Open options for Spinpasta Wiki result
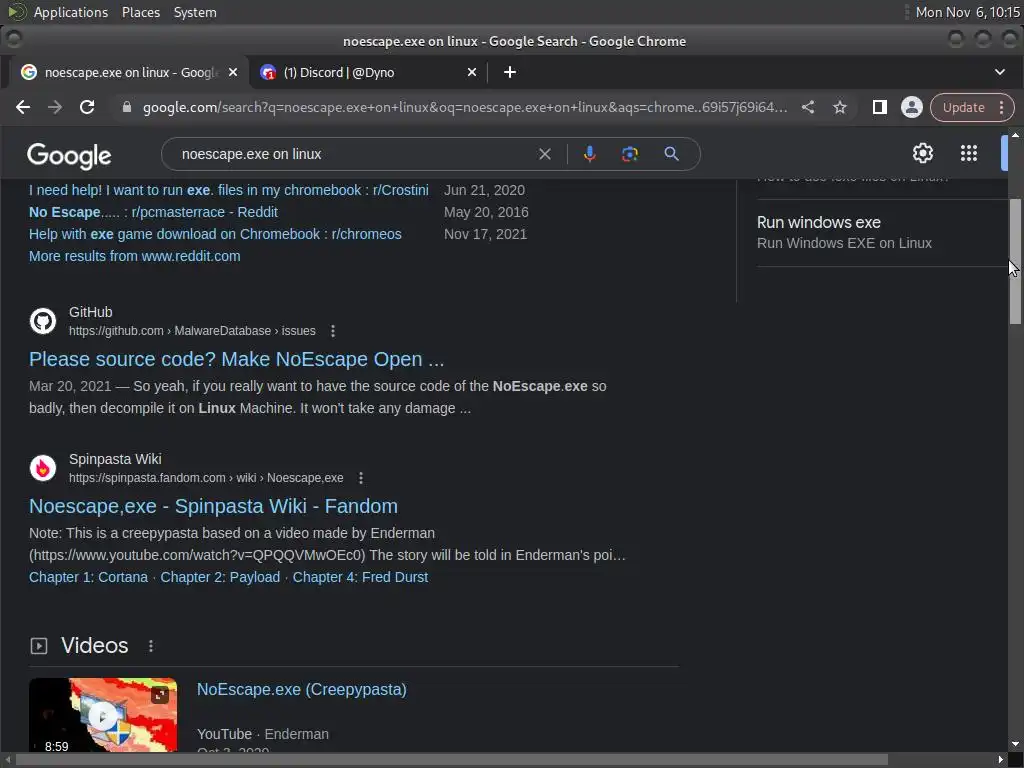Screen dimensions: 1024x768 360,478
